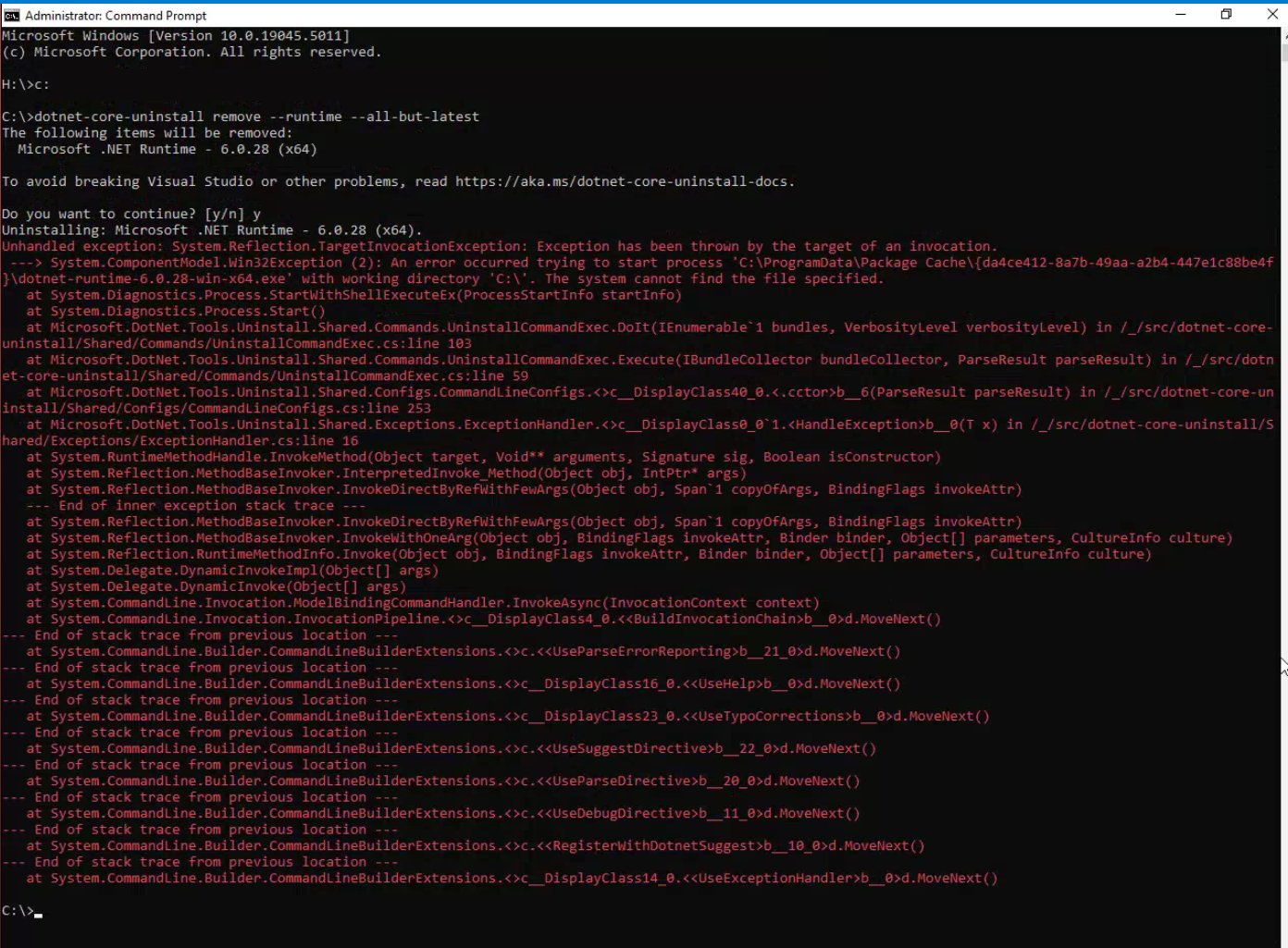The height and width of the screenshot is (948, 1288).
Task: Click the 'Administrator: Command Prompt' title text
Action: 116,16
